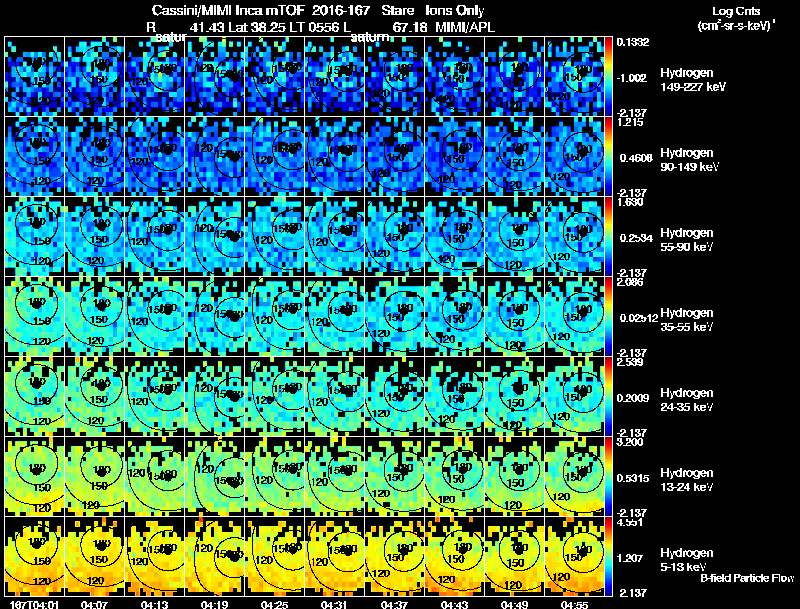
Task: Click the '1.207' color scale value
Action: tap(631, 559)
